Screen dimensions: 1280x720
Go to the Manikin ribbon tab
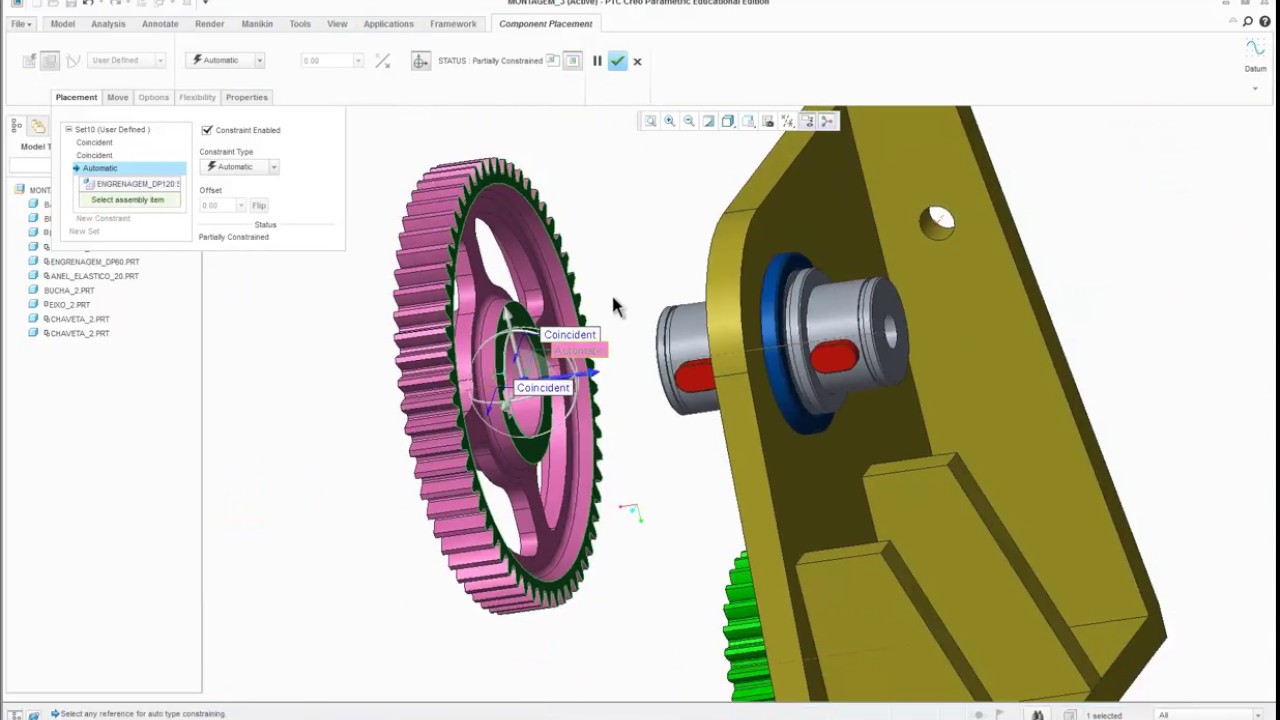pyautogui.click(x=257, y=24)
